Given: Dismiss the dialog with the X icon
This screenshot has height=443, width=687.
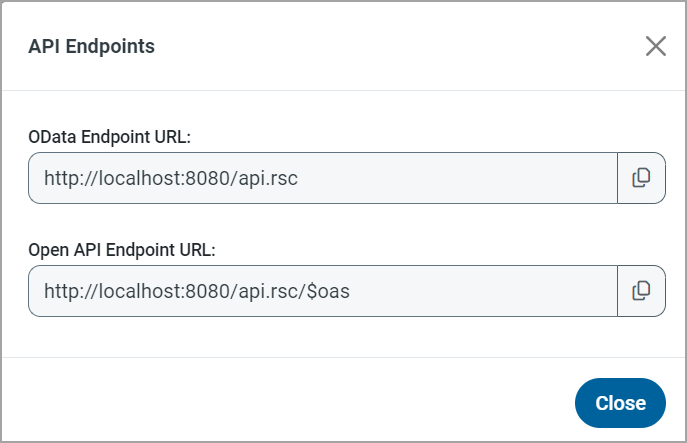Looking at the screenshot, I should point(655,46).
